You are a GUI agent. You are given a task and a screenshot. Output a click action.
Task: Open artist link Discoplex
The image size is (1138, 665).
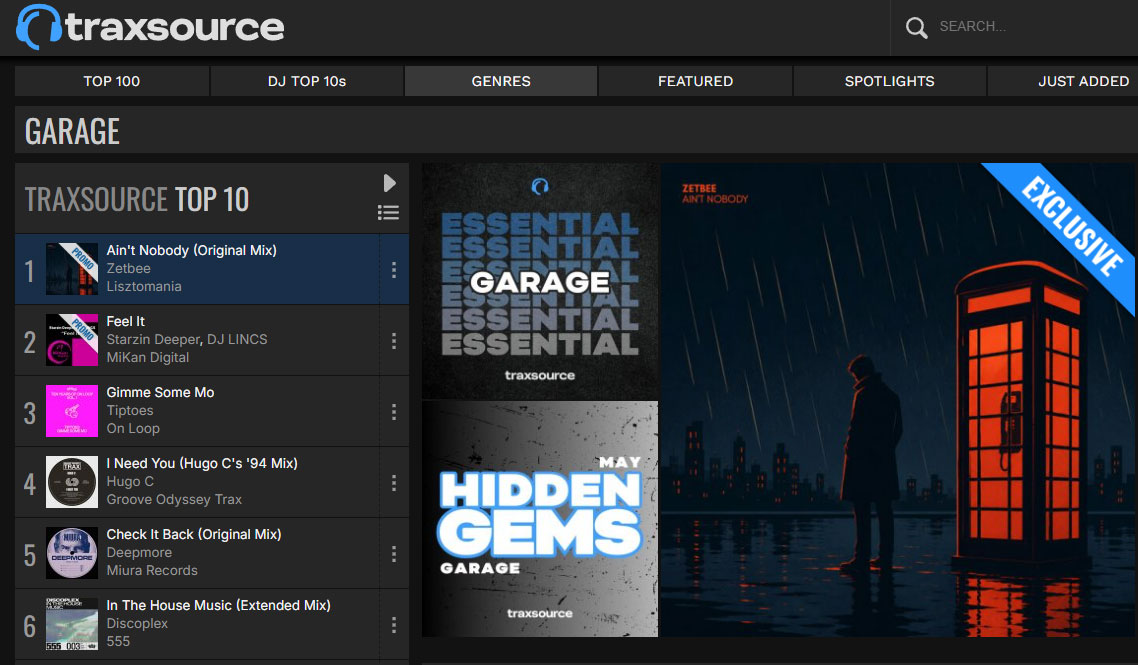pyautogui.click(x=137, y=624)
